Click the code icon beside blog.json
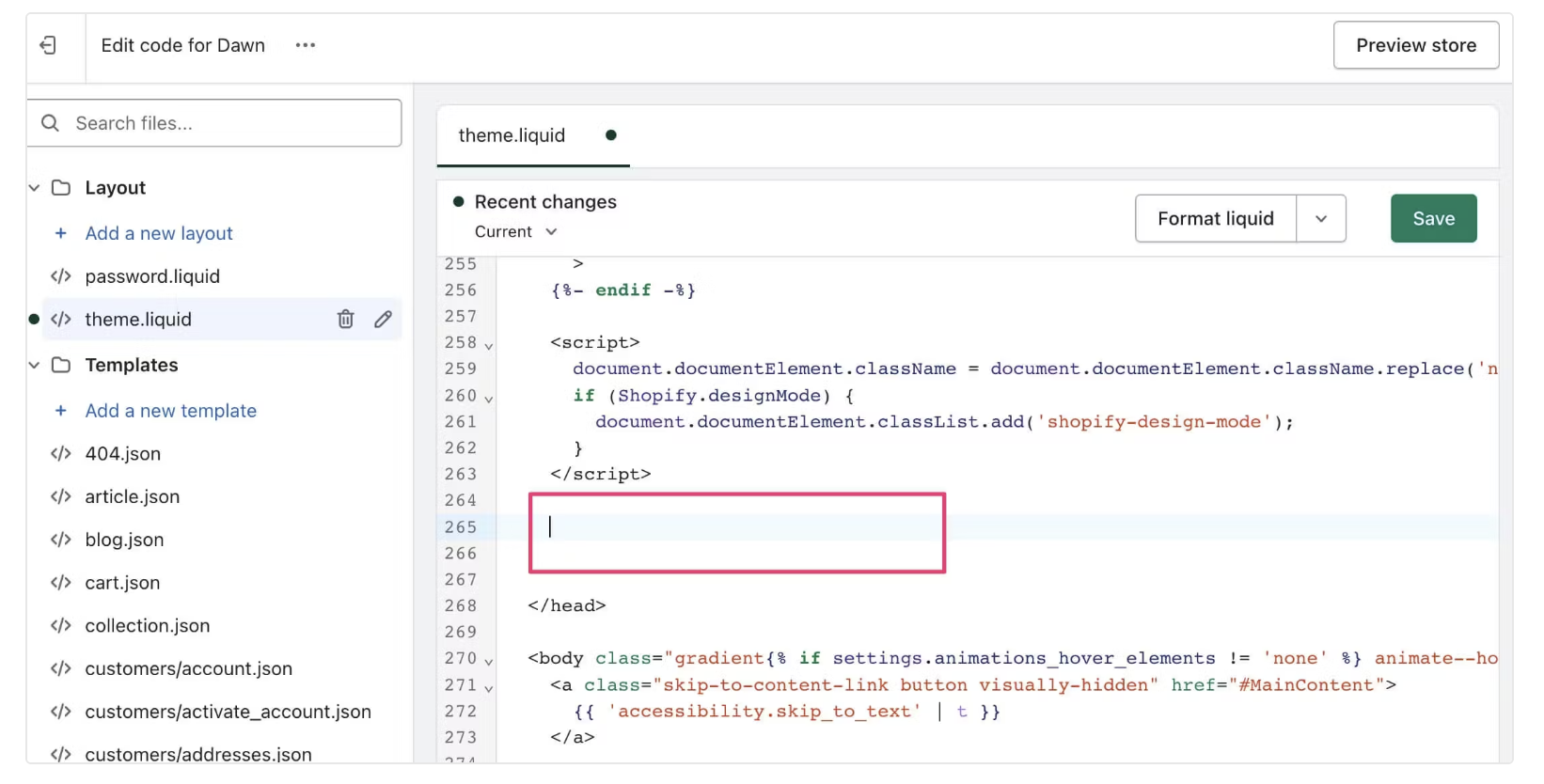The height and width of the screenshot is (784, 1544). point(61,540)
